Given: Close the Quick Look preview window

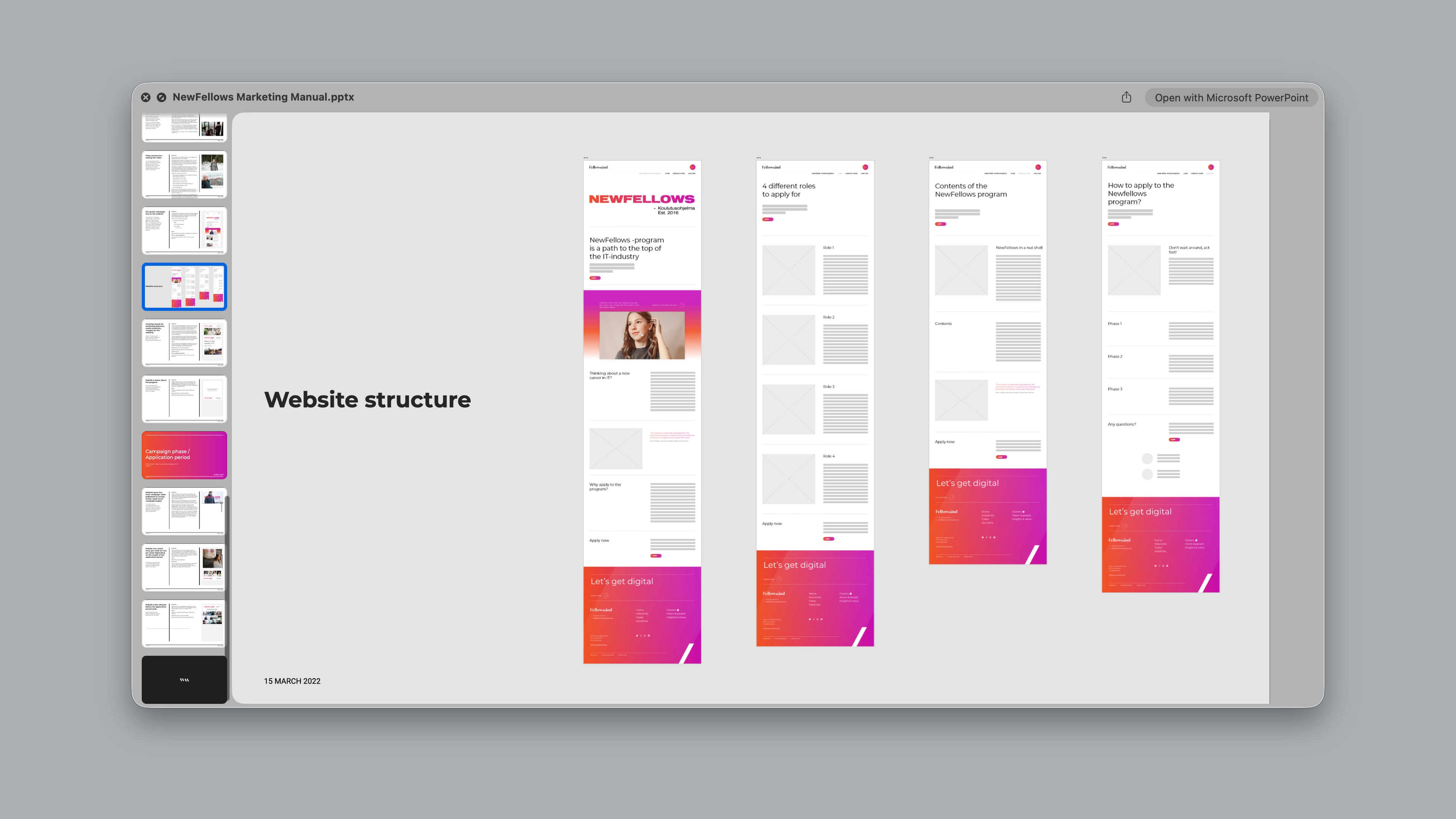Looking at the screenshot, I should click(146, 97).
